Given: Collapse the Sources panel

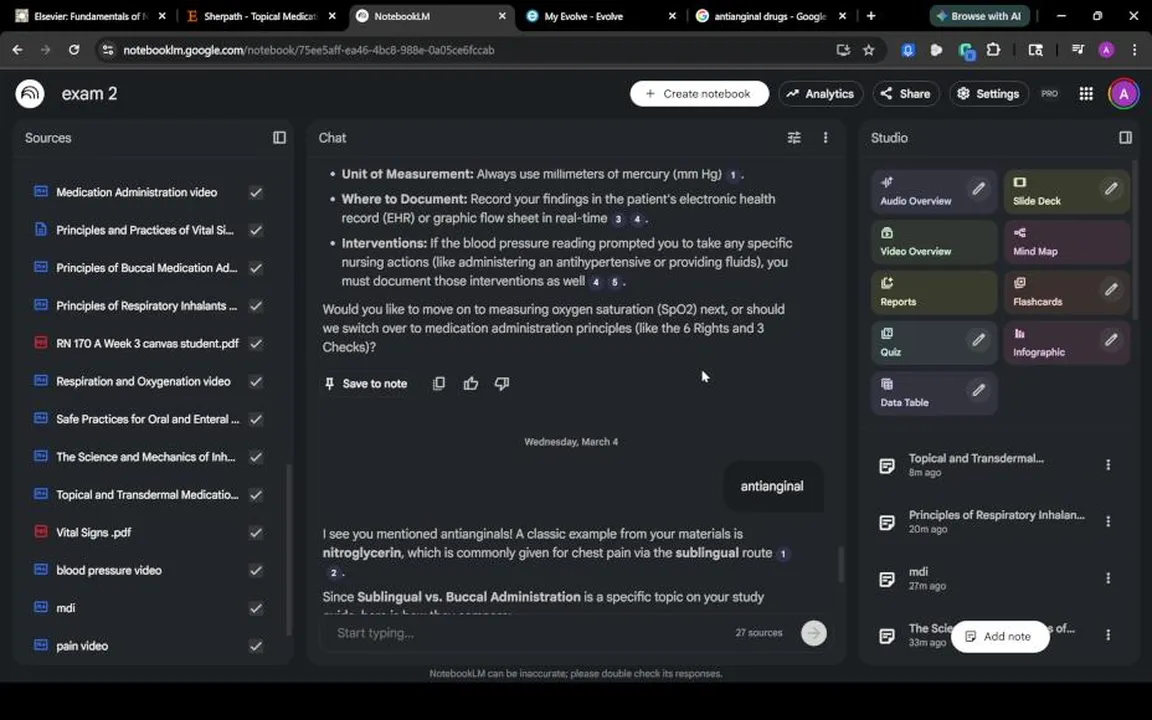Looking at the screenshot, I should pos(279,137).
